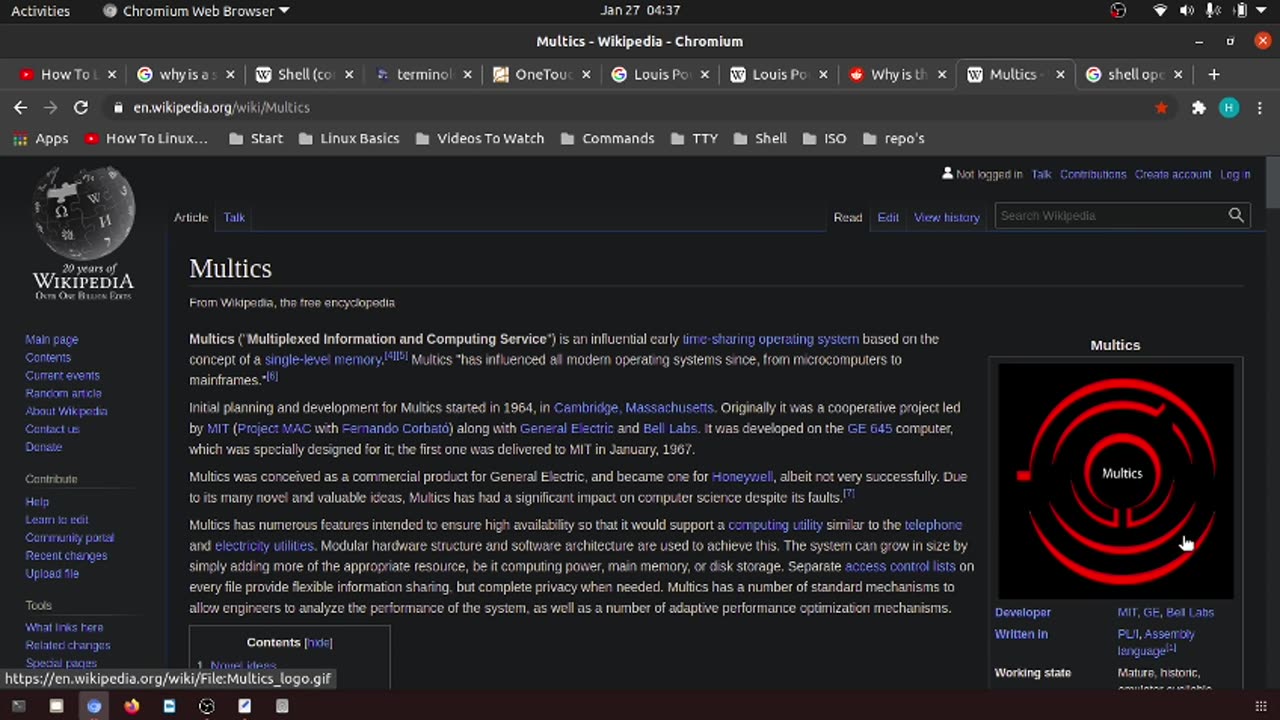
Task: Open the article Talk tab
Action: point(234,217)
